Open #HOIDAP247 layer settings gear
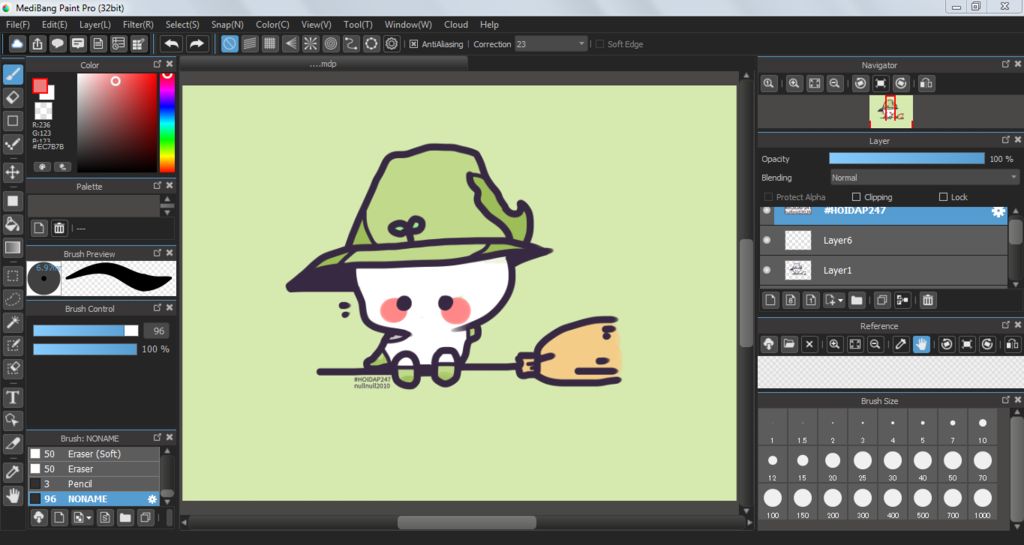The width and height of the screenshot is (1024, 545). 998,212
